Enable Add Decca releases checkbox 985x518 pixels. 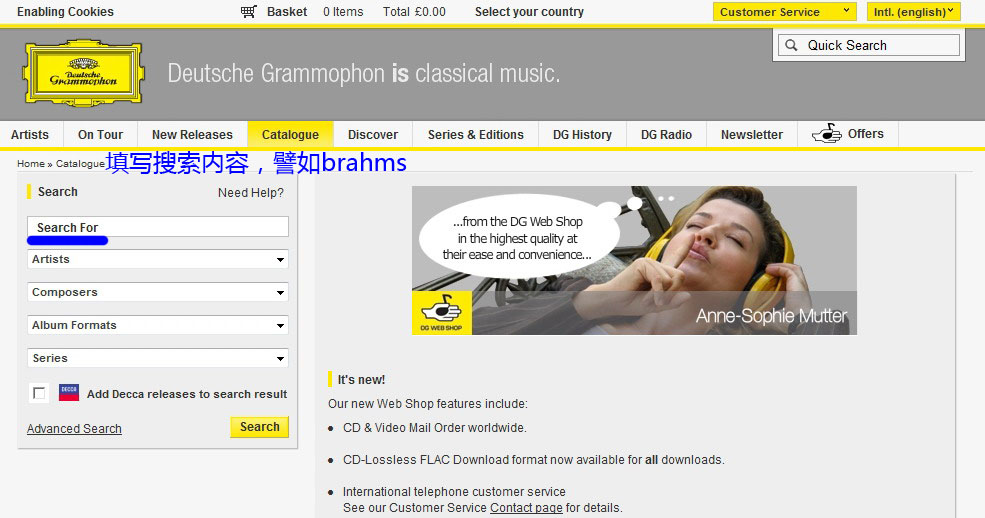tap(39, 393)
